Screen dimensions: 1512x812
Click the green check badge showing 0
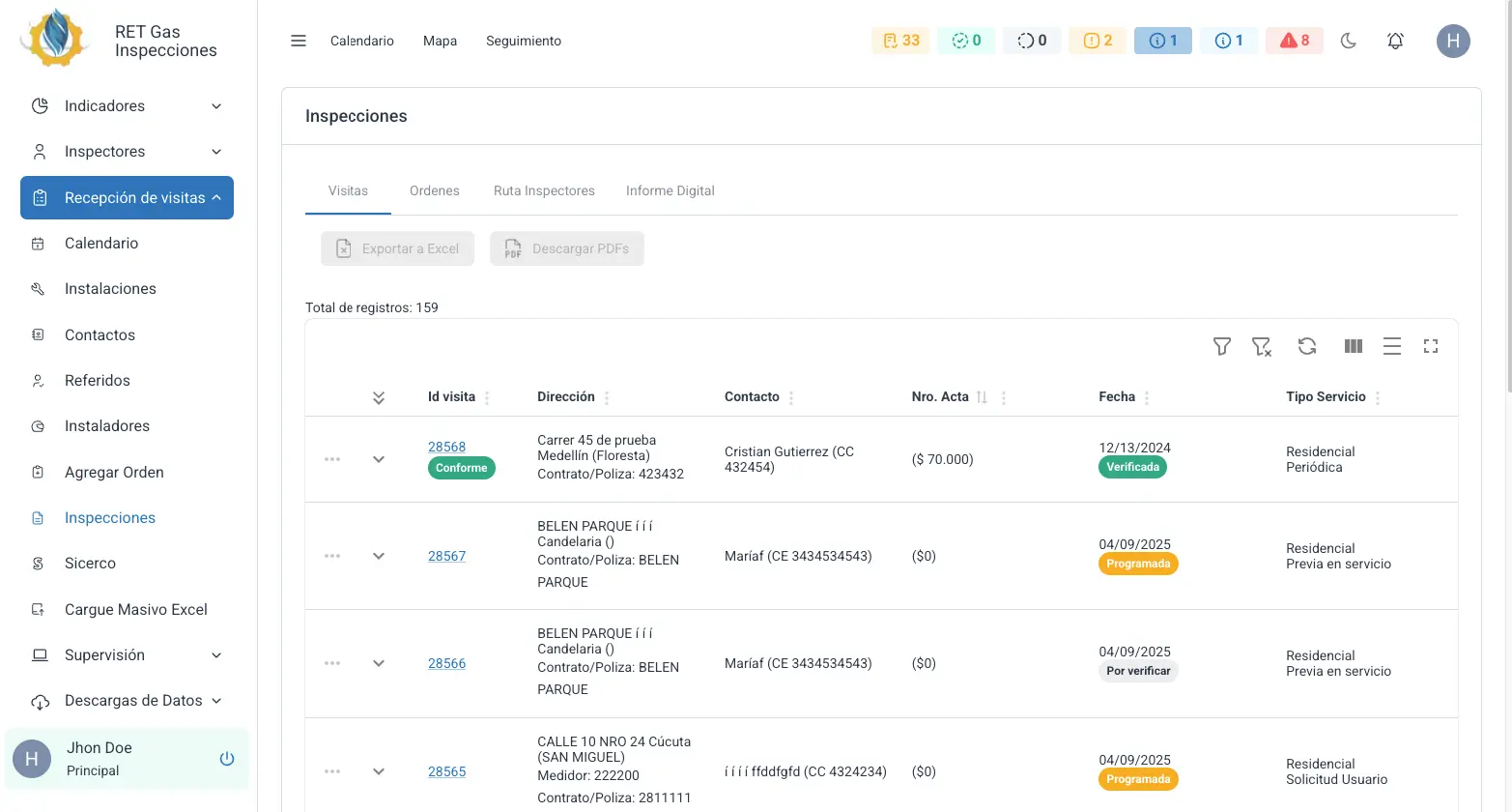(x=966, y=41)
